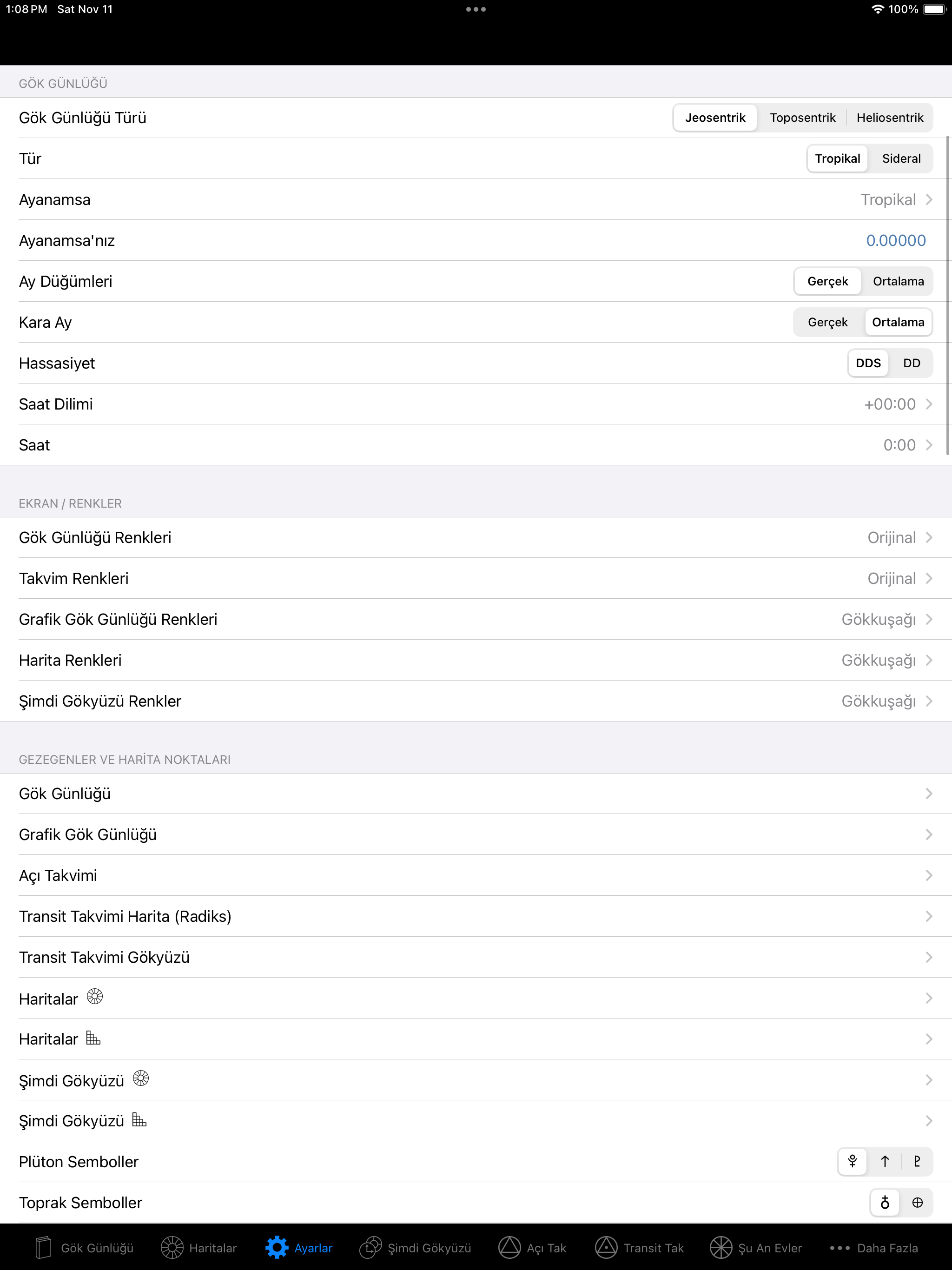Open Açı Takvimi planet settings
This screenshot has height=1270, width=952.
click(476, 875)
